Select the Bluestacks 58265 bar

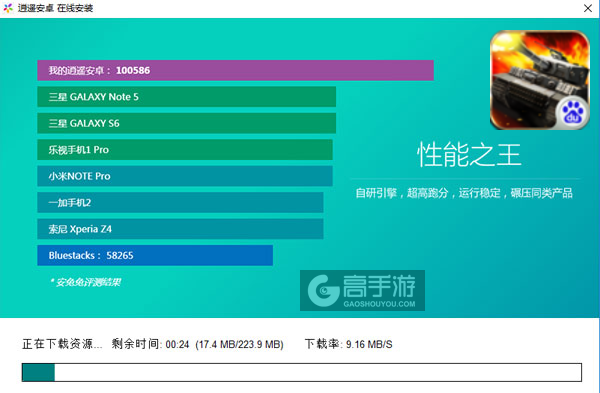[x=155, y=255]
